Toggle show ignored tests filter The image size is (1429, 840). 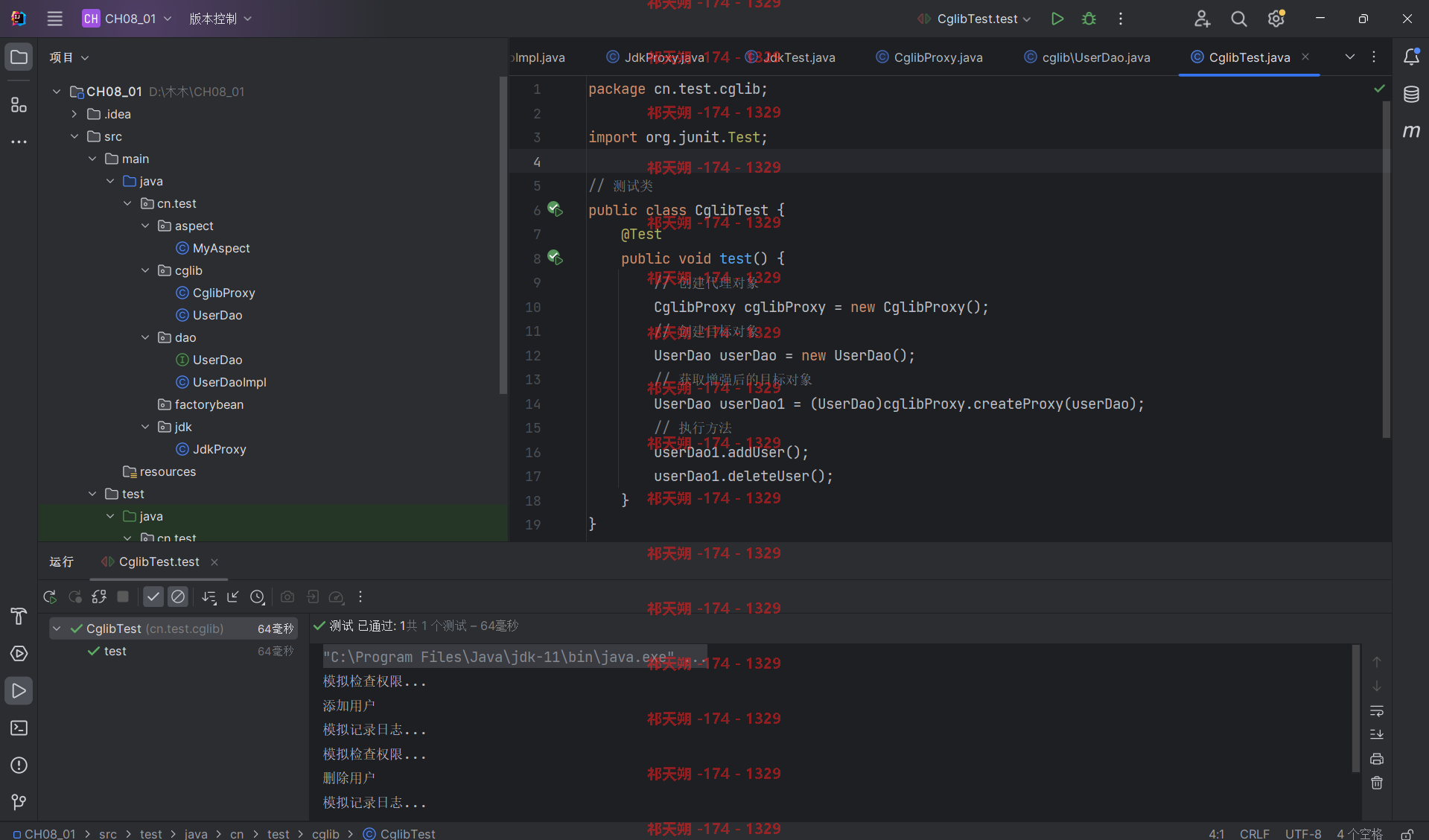(x=178, y=596)
